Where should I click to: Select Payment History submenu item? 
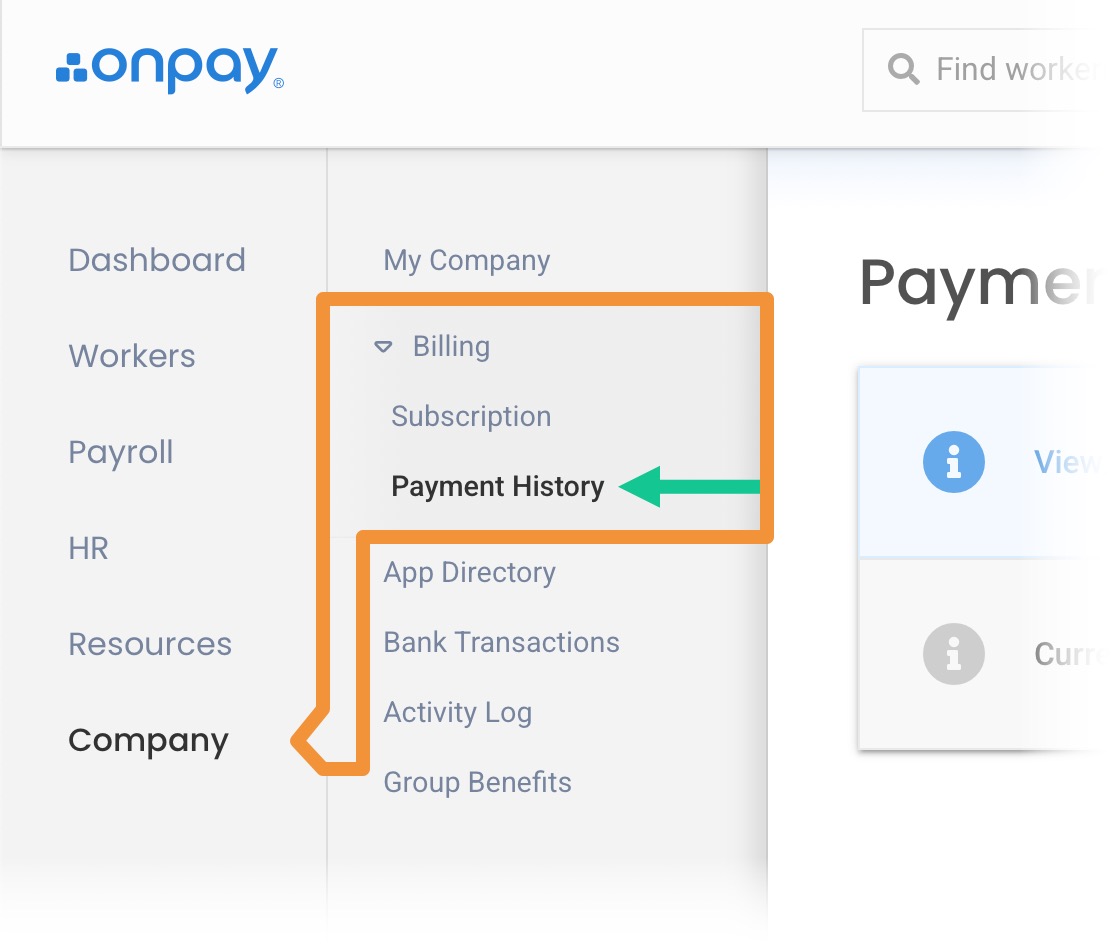[x=498, y=487]
